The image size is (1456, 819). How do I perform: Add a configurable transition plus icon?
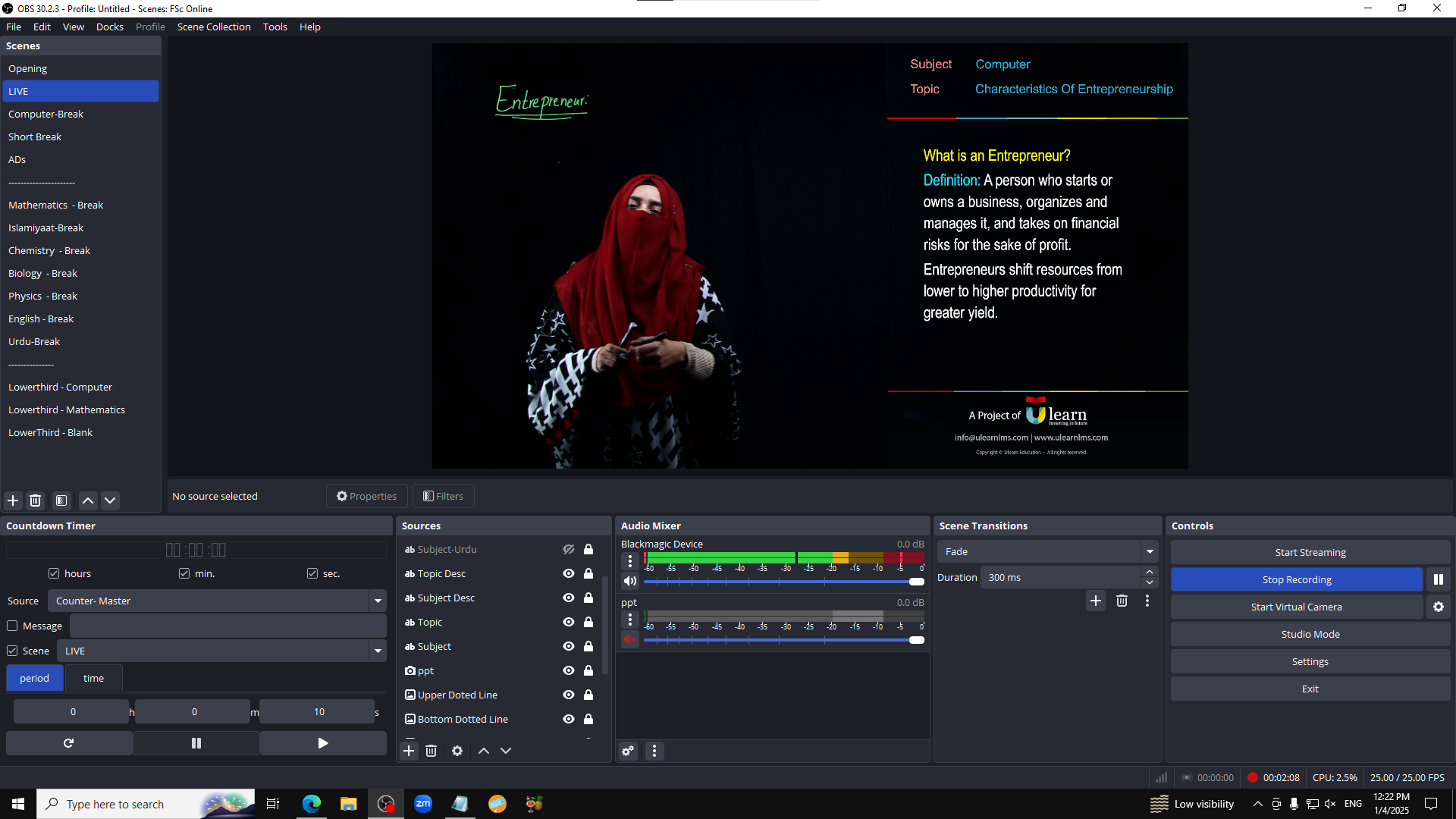(1096, 601)
